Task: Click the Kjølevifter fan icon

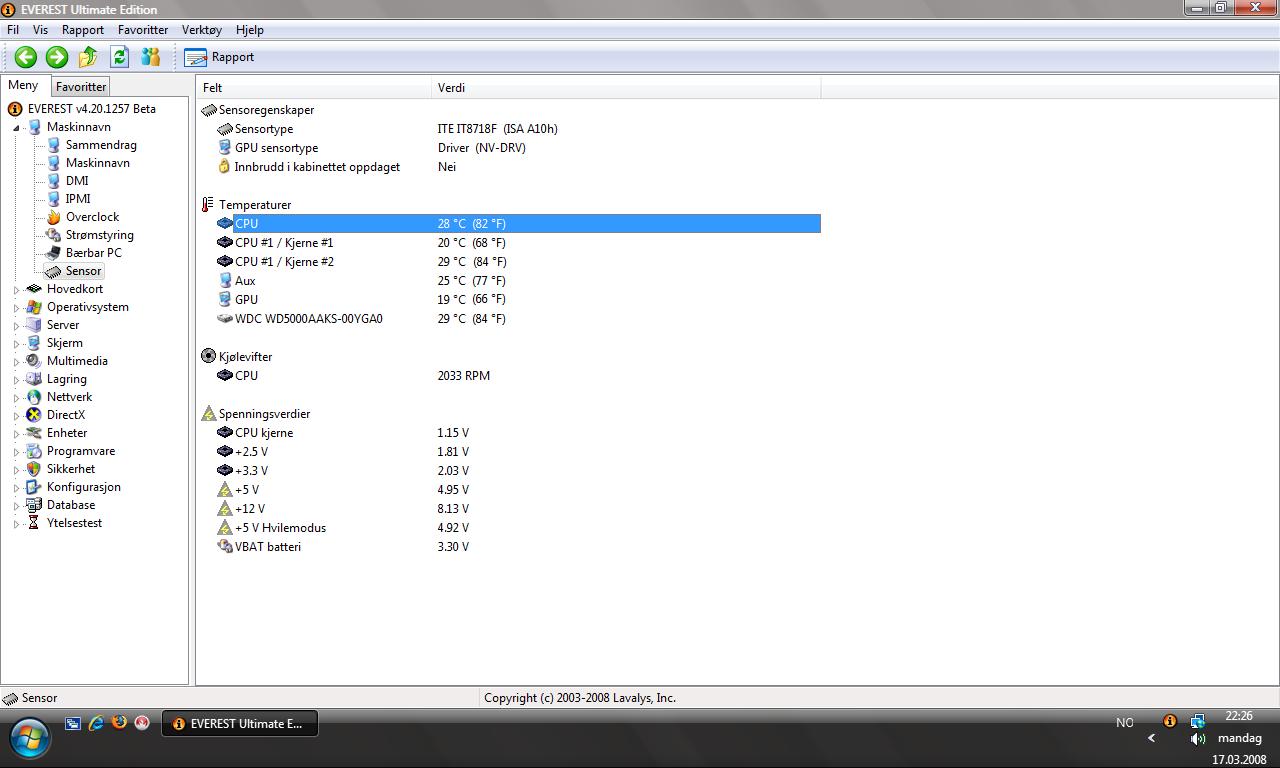Action: 208,357
